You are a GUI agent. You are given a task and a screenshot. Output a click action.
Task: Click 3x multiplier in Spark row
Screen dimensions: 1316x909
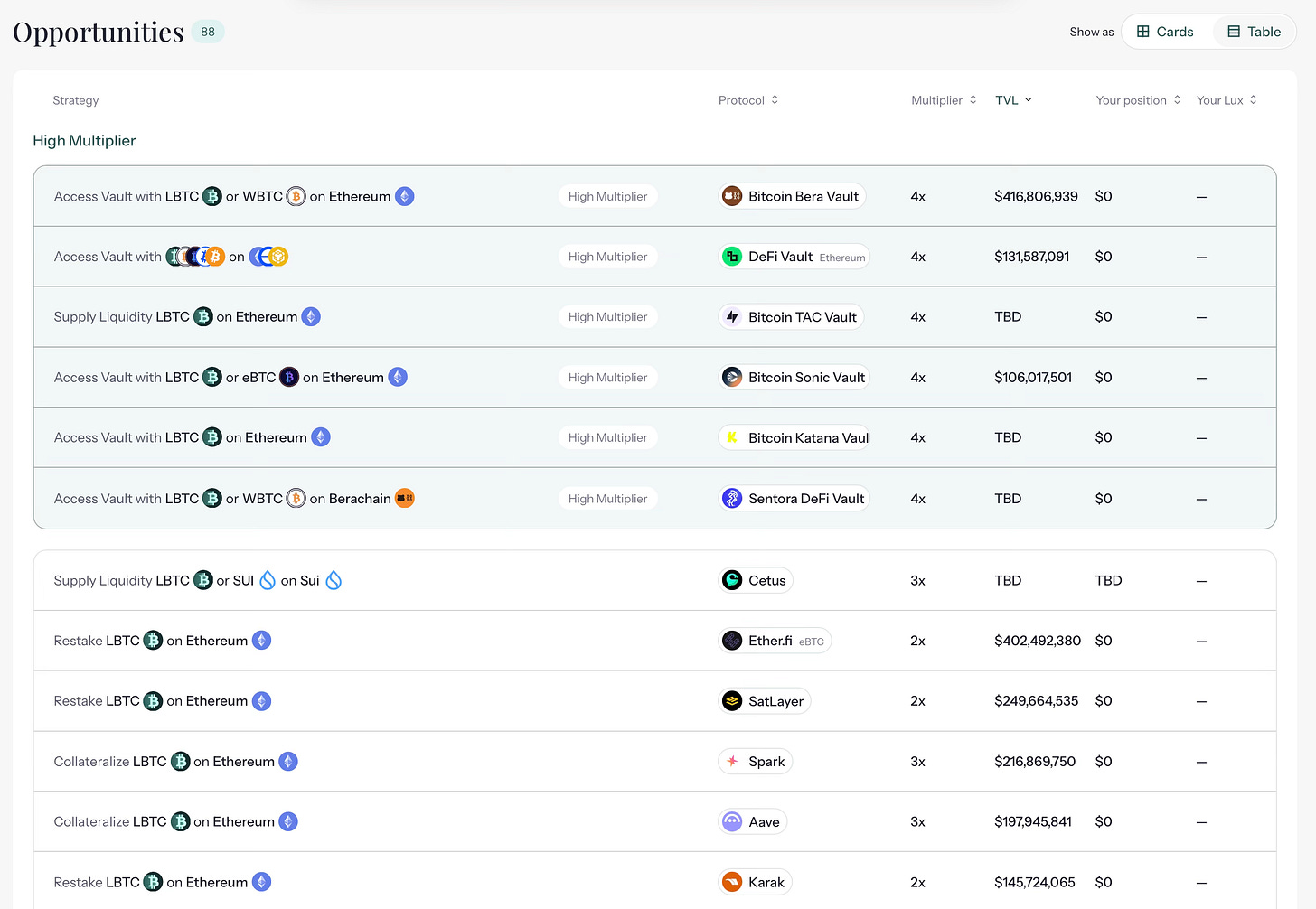tap(917, 762)
